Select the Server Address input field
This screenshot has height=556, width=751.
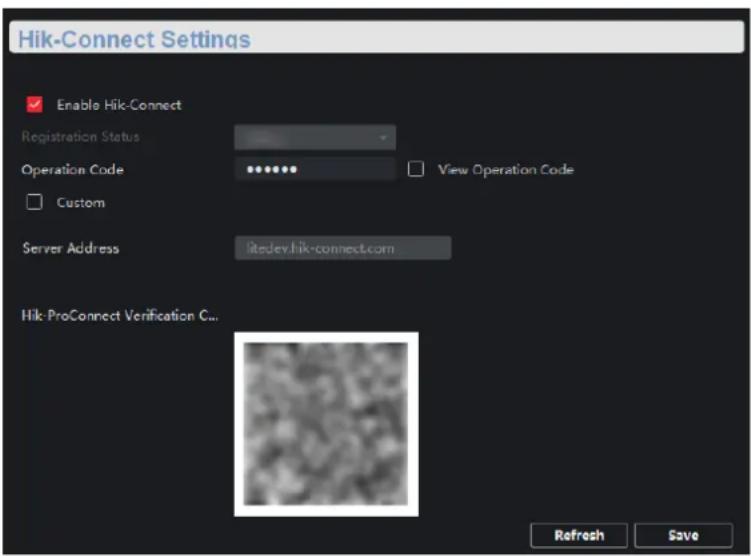[x=342, y=248]
